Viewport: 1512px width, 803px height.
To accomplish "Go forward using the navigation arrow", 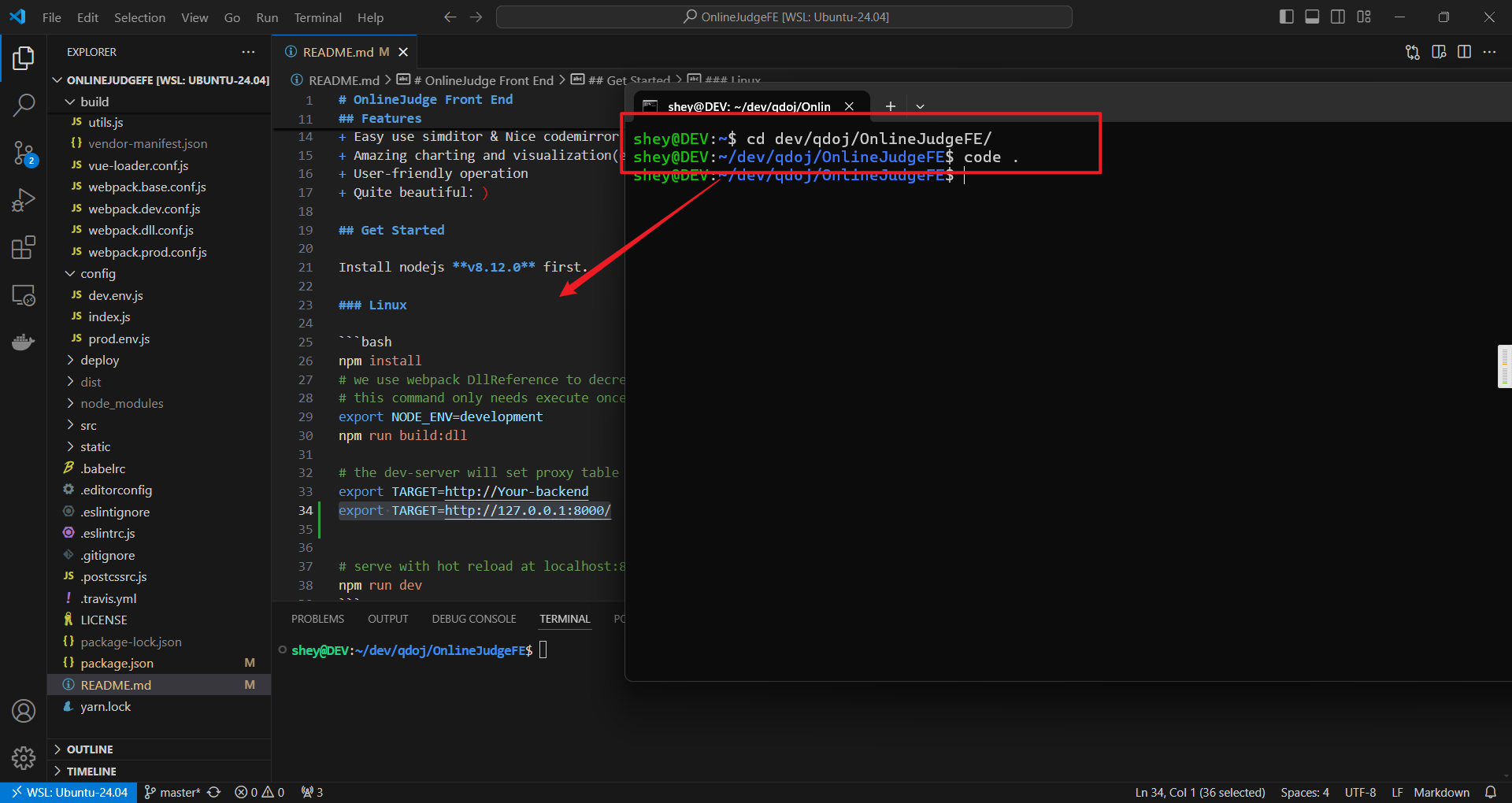I will (476, 17).
